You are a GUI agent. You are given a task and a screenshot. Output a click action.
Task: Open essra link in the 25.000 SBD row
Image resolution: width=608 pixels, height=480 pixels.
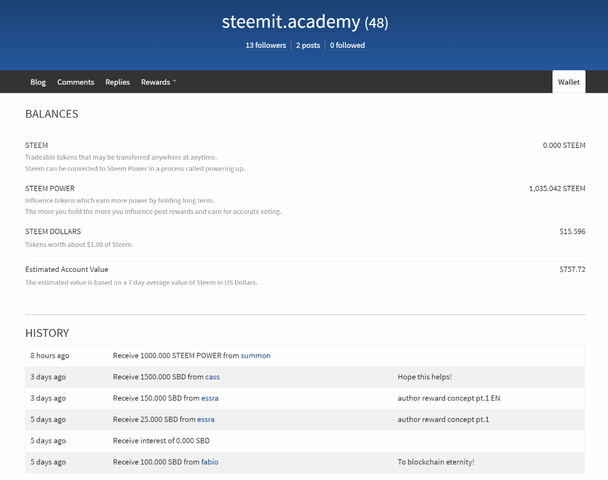pyautogui.click(x=206, y=420)
